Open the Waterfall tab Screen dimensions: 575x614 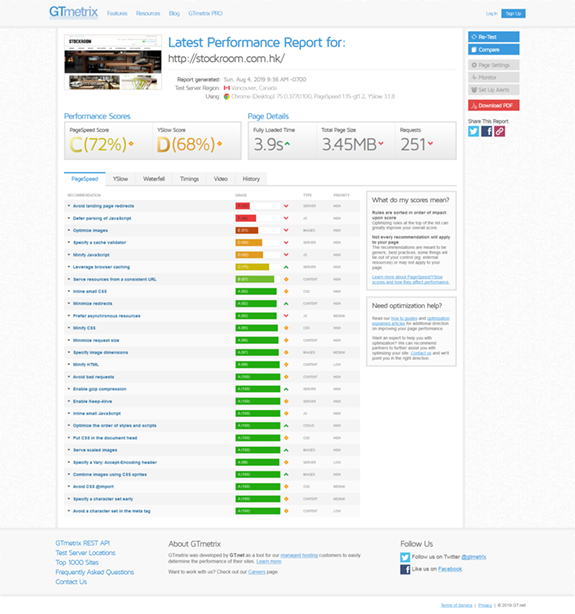[154, 179]
